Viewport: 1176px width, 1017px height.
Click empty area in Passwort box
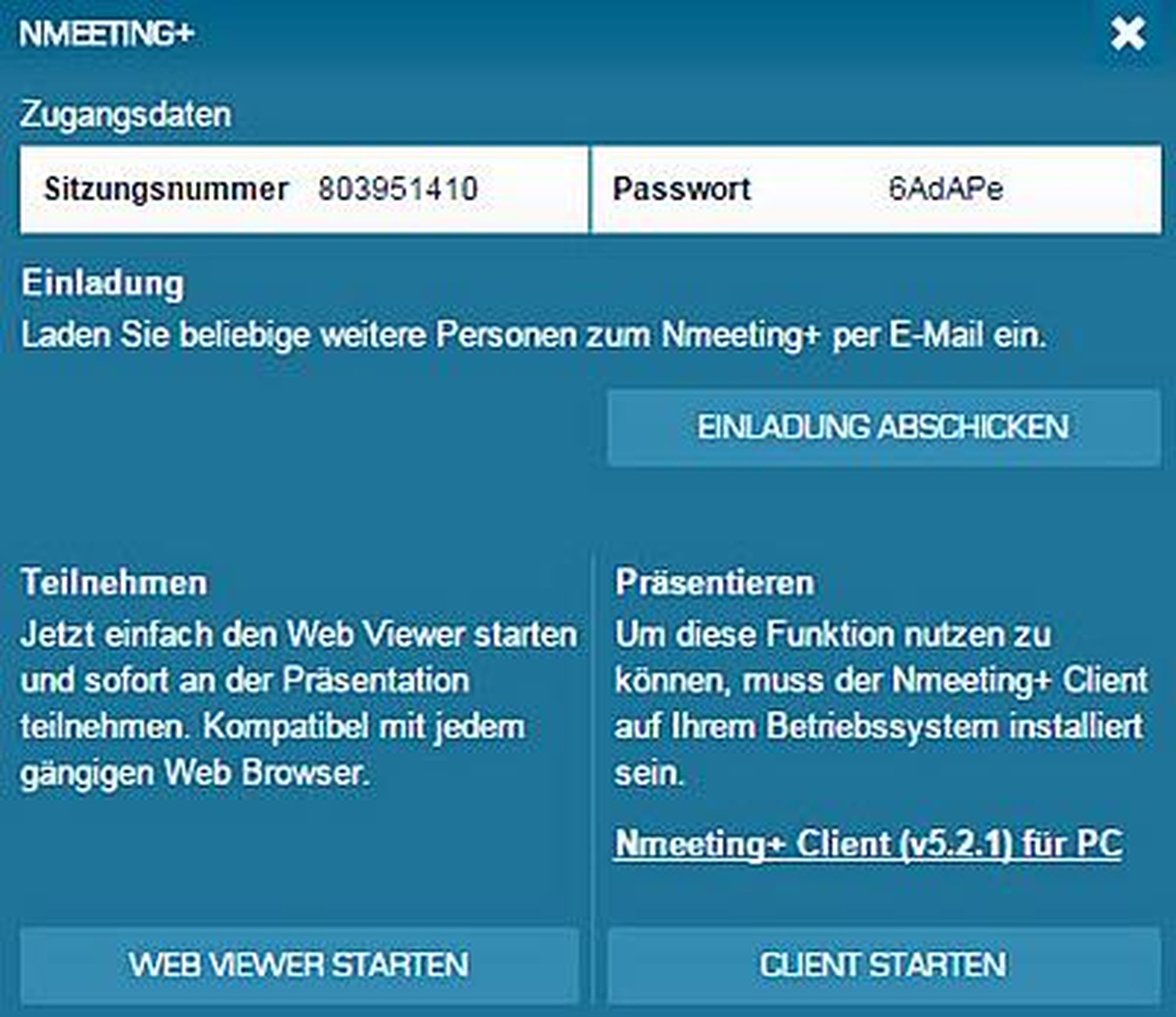pyautogui.click(x=1088, y=189)
